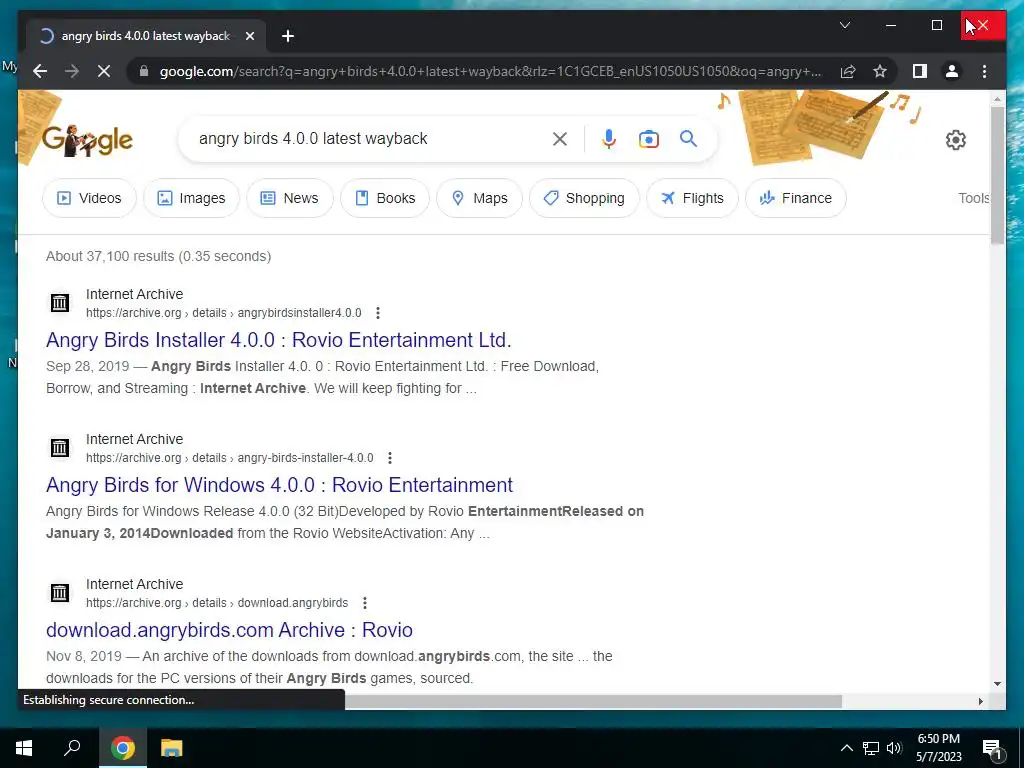Open options for angry-birds-installer-4.0.0 result

(390, 458)
